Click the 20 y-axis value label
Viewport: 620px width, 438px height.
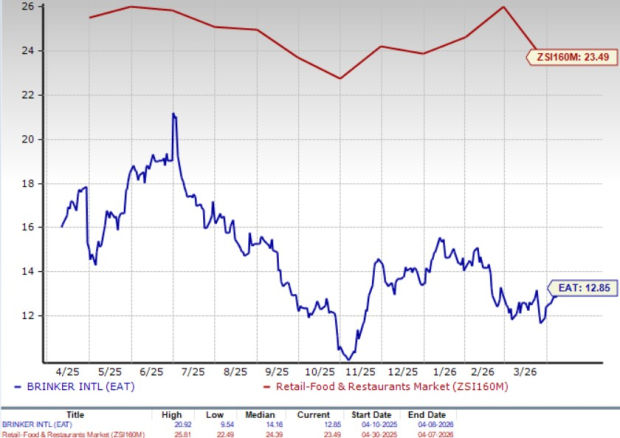pos(29,139)
